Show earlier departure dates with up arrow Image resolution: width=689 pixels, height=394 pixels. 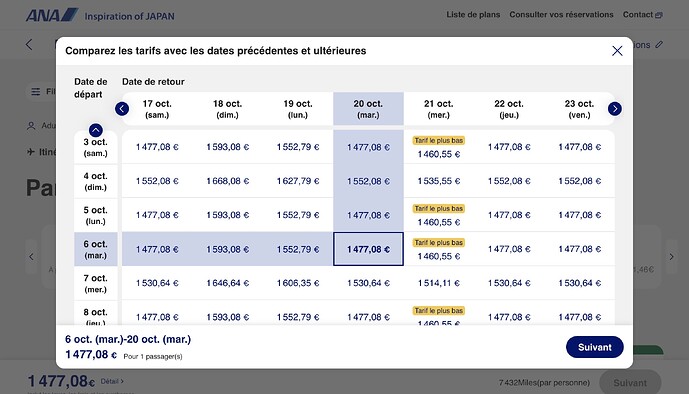pyautogui.click(x=96, y=130)
